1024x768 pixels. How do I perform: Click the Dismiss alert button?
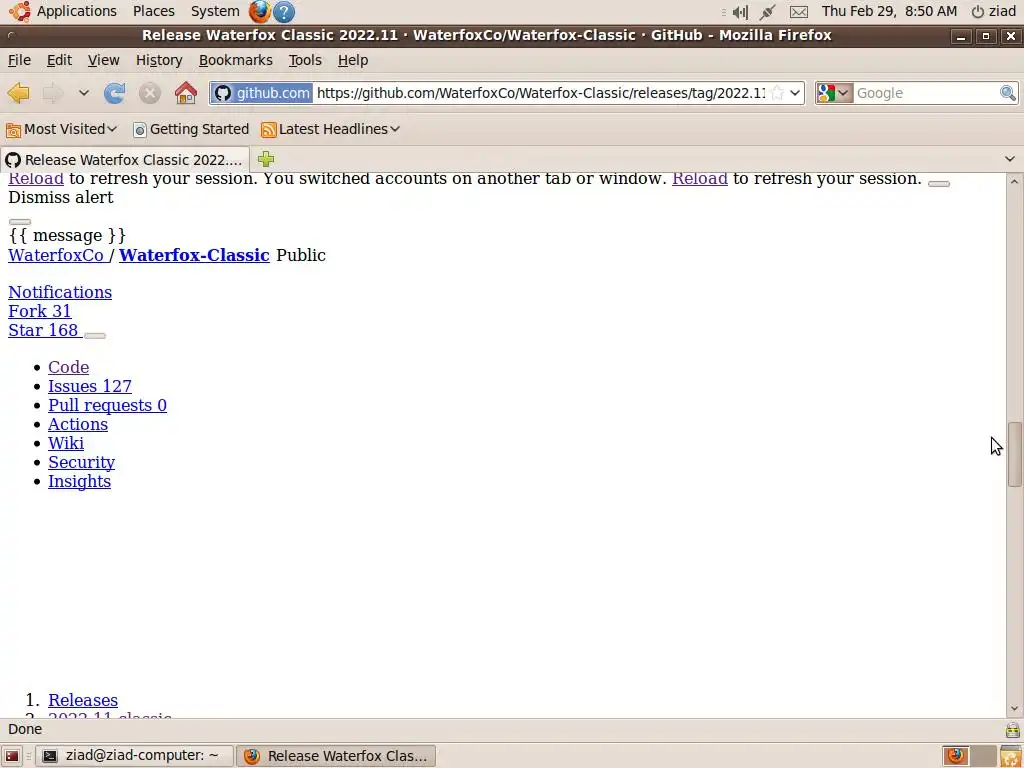(x=938, y=184)
